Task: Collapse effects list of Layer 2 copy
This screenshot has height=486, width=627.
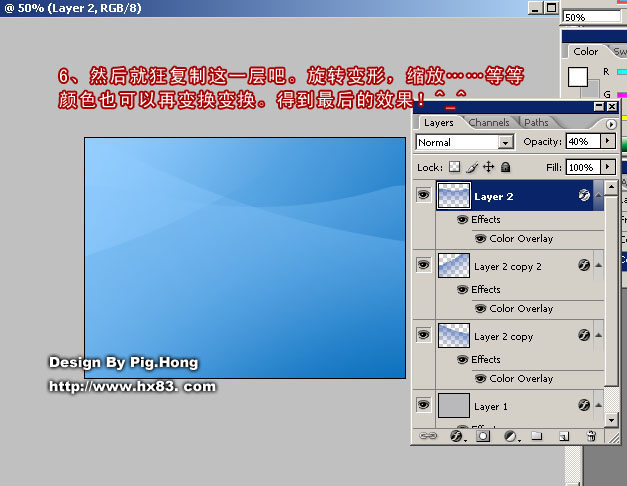Action: pyautogui.click(x=598, y=335)
